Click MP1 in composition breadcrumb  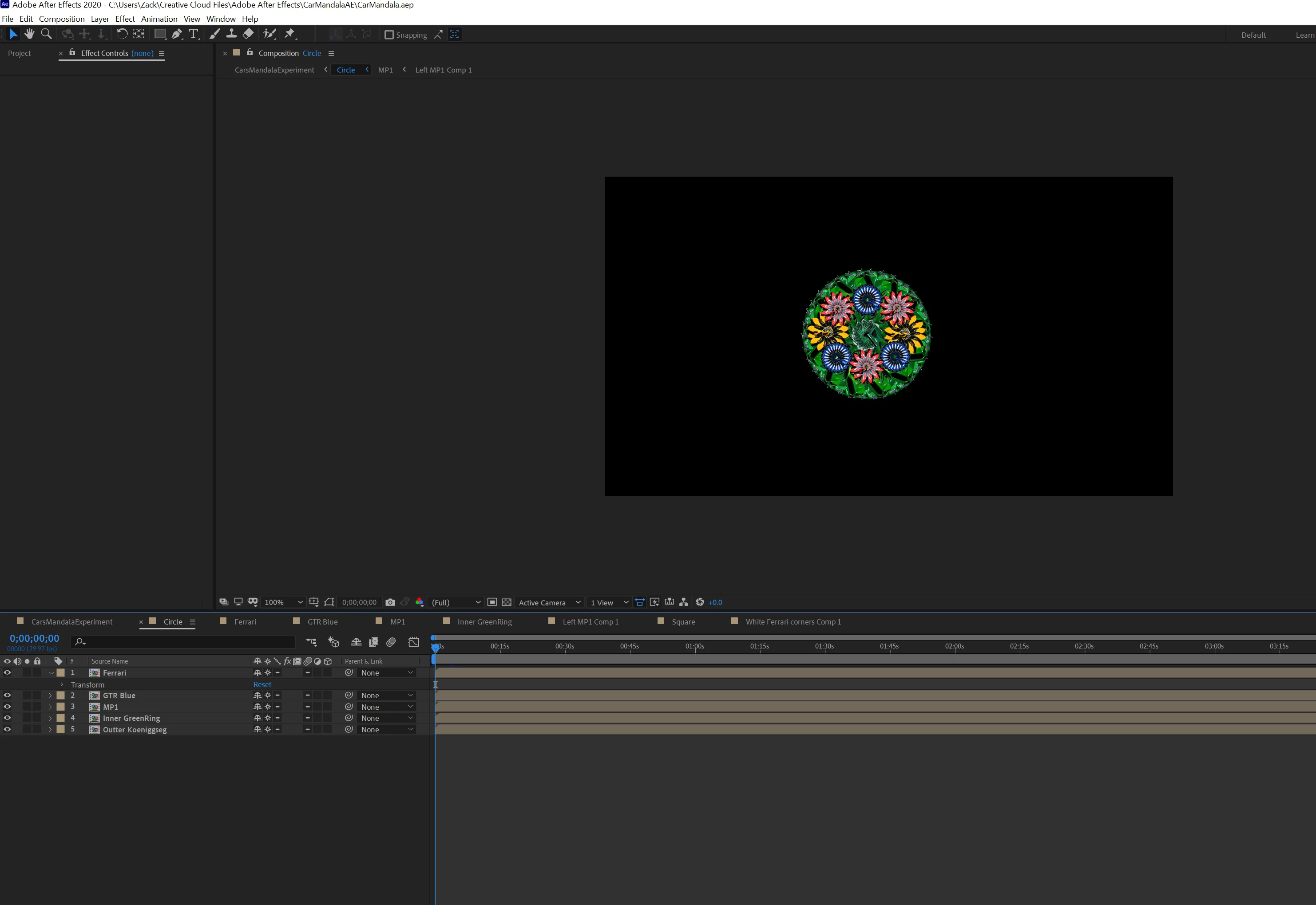pyautogui.click(x=385, y=70)
